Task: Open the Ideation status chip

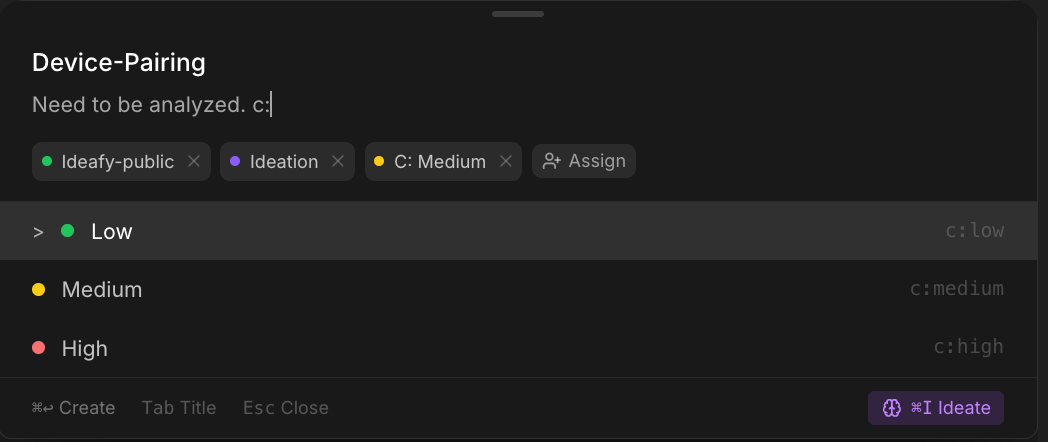Action: coord(282,161)
